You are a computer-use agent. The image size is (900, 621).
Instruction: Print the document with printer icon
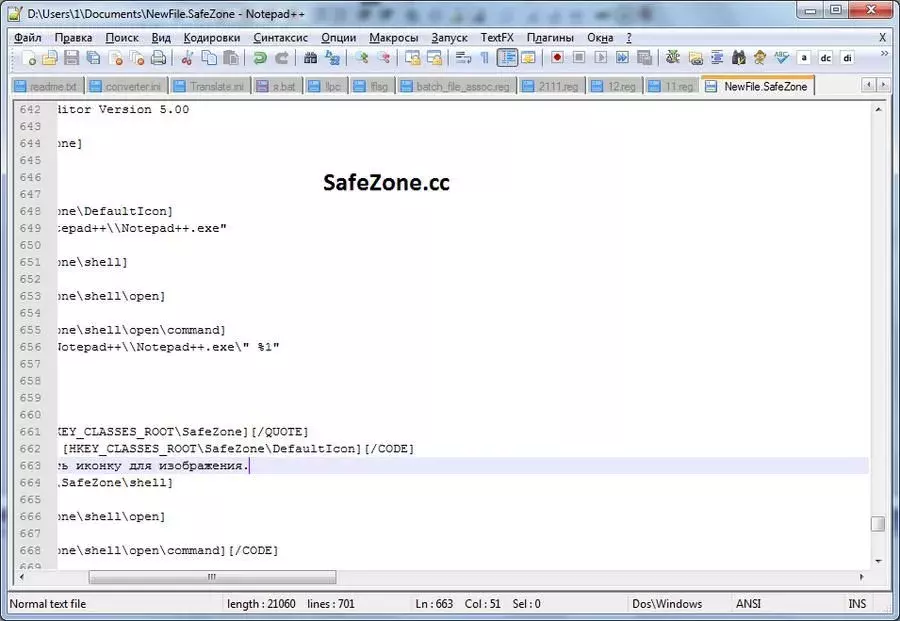coord(158,58)
